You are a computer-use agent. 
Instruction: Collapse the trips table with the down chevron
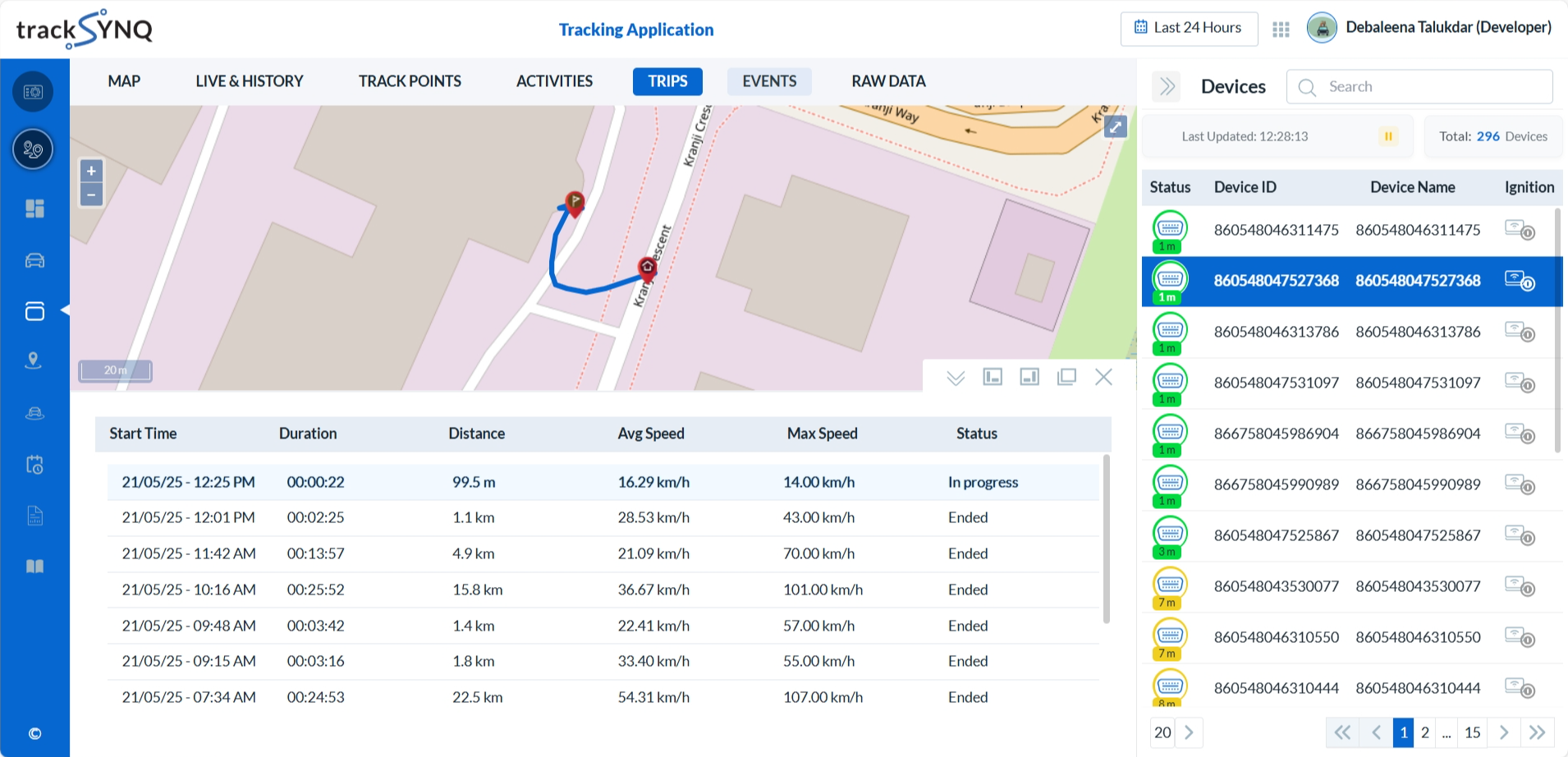pyautogui.click(x=955, y=377)
